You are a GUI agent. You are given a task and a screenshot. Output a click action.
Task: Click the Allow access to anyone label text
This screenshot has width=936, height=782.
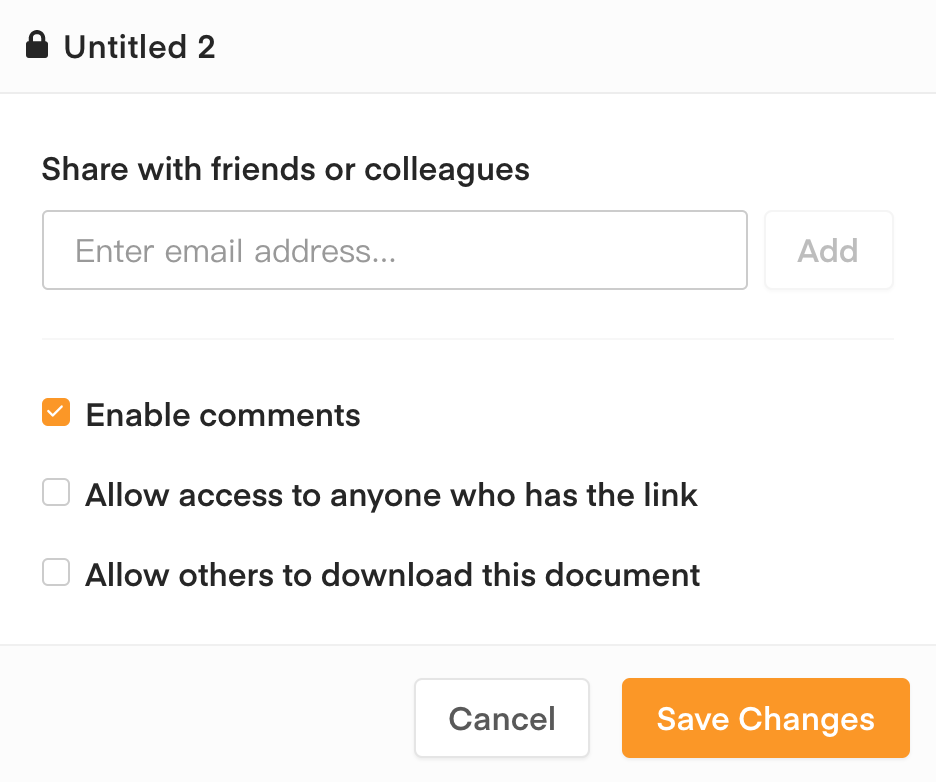391,495
